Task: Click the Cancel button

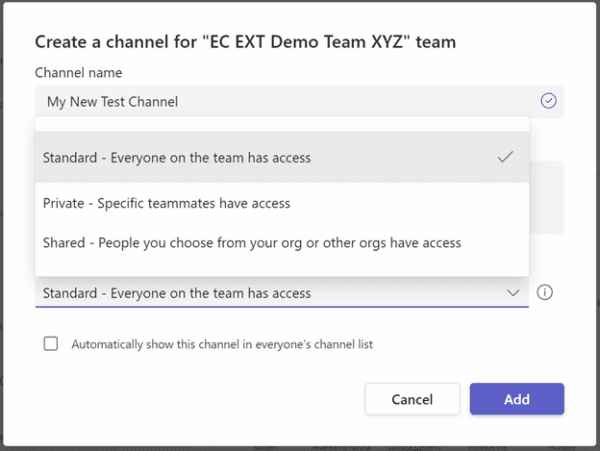Action: (412, 399)
